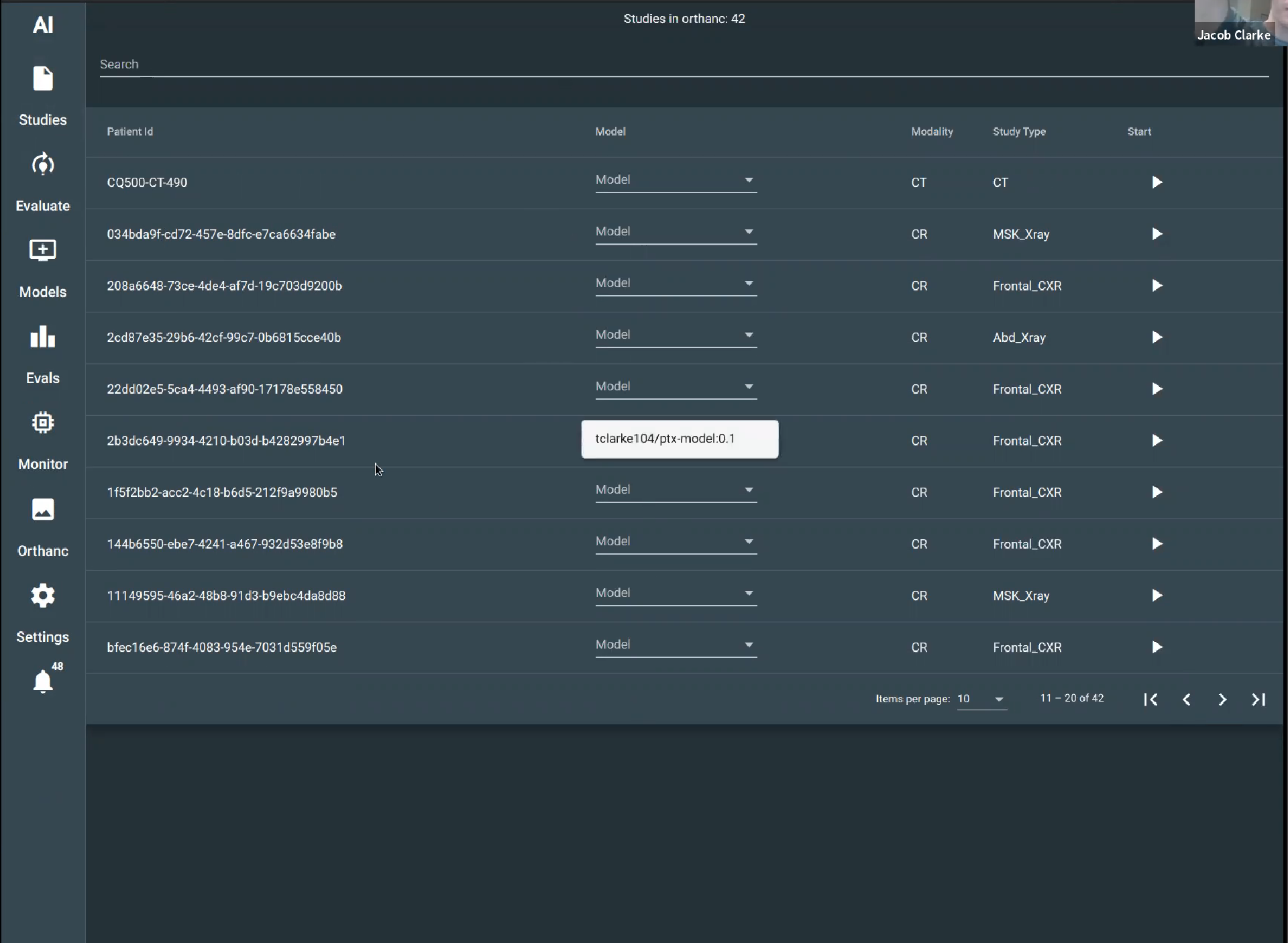Open the Evals bar chart icon
The width and height of the screenshot is (1288, 943).
click(43, 337)
